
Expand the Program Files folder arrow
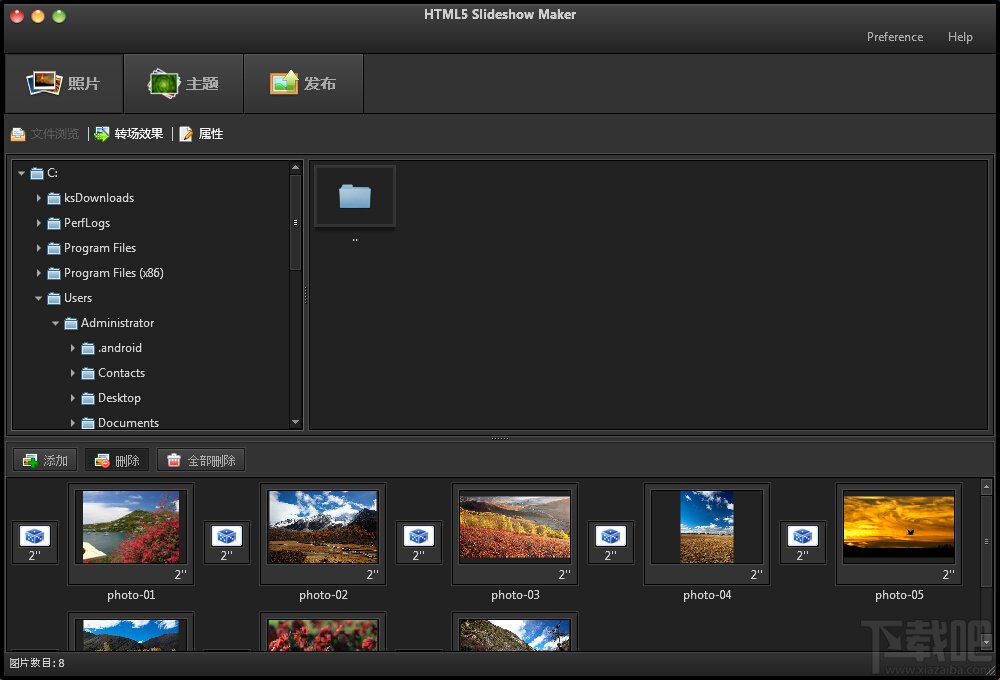(38, 248)
